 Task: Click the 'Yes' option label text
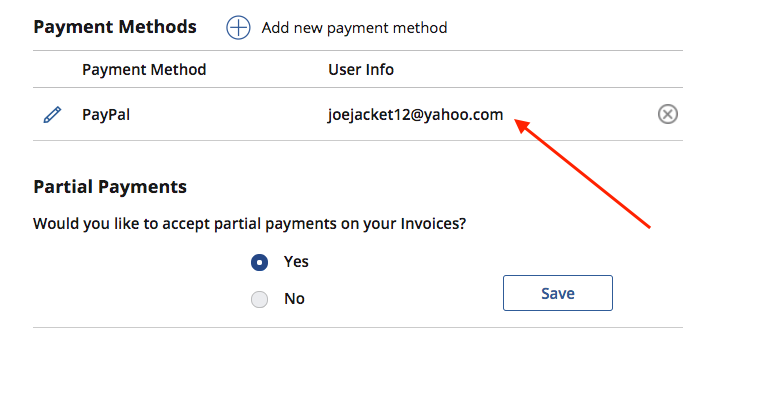click(x=296, y=262)
